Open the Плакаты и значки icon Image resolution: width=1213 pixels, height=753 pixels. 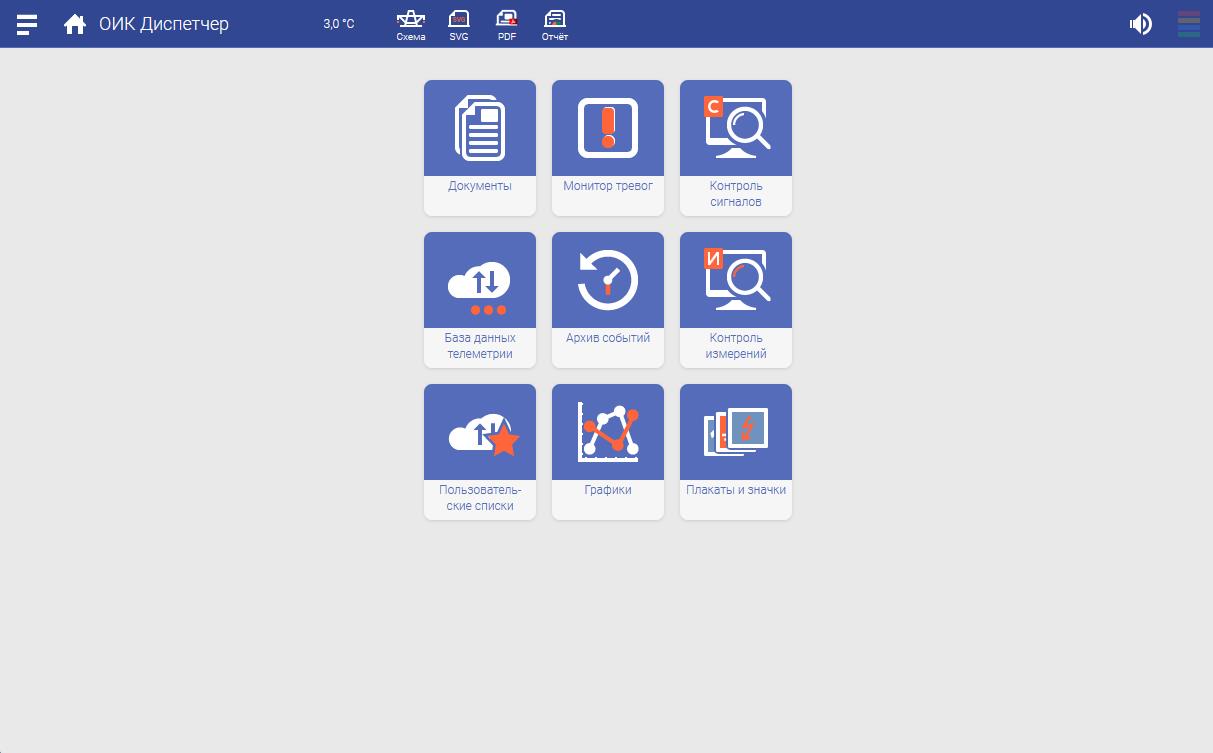(736, 432)
